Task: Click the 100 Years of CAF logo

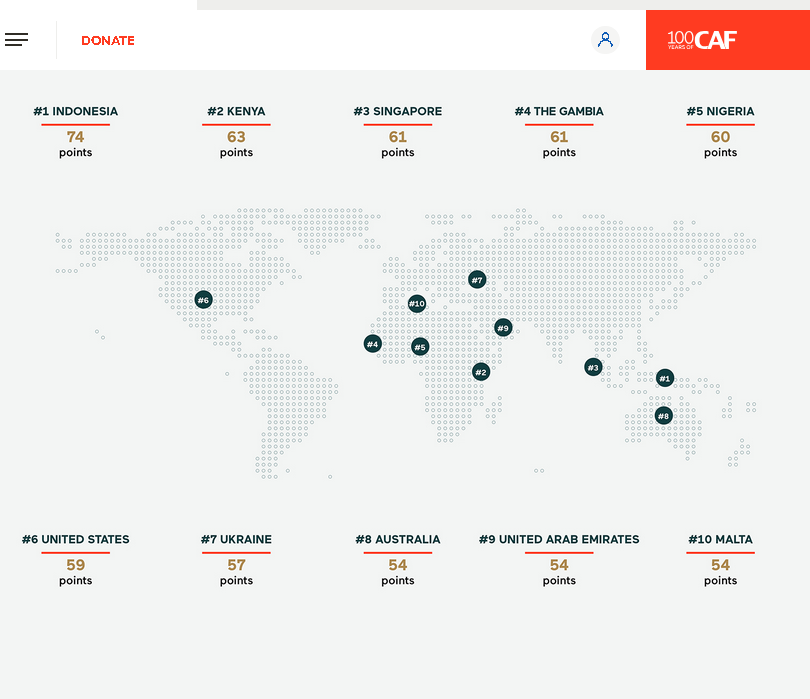Action: pyautogui.click(x=702, y=40)
